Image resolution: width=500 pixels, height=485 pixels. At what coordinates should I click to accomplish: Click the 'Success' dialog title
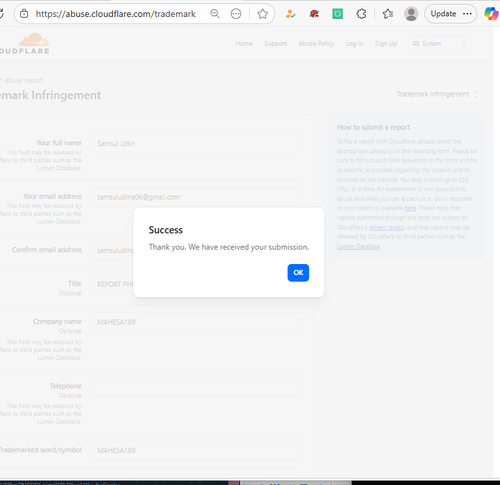click(x=166, y=230)
